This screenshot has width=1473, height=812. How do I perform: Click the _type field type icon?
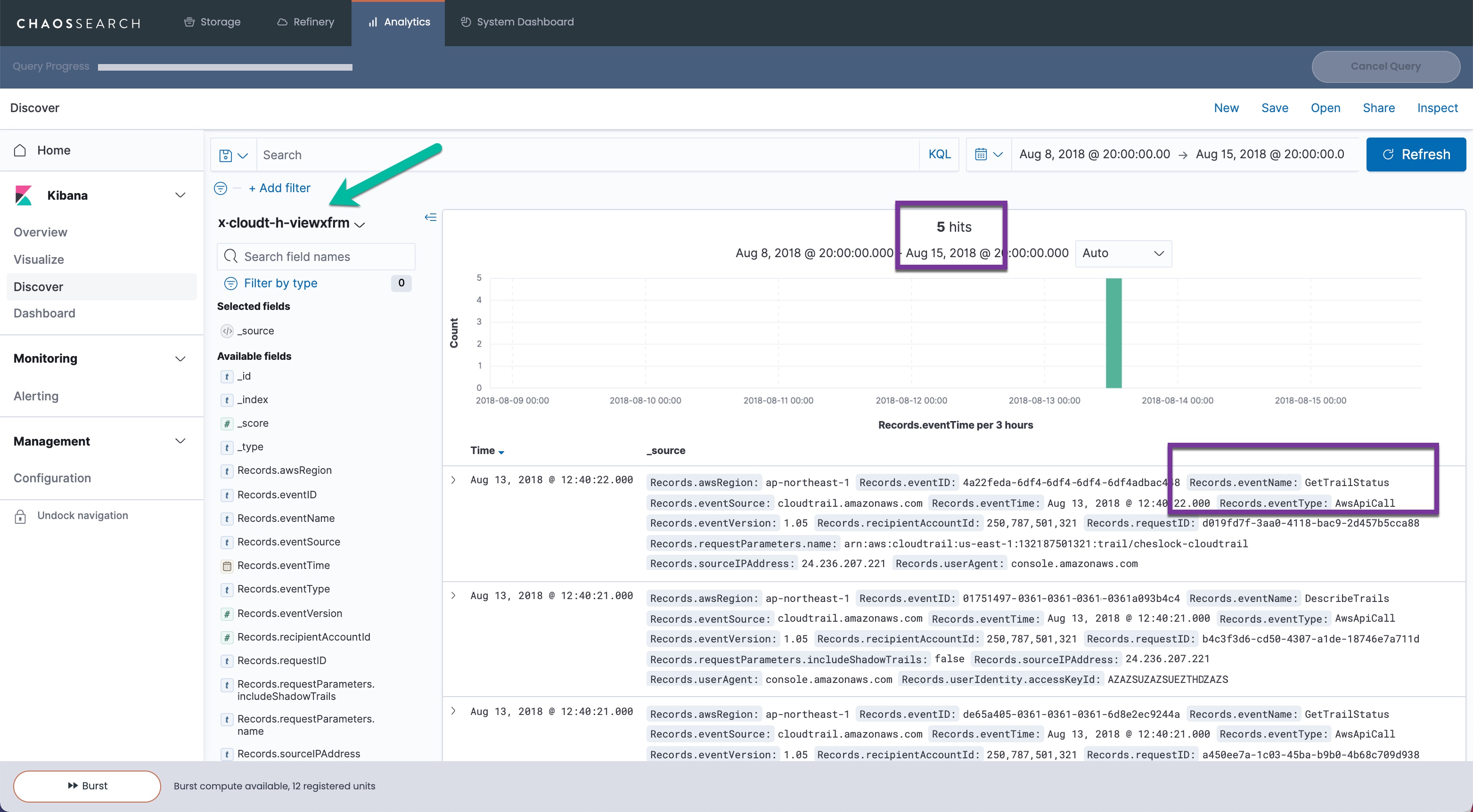click(227, 447)
